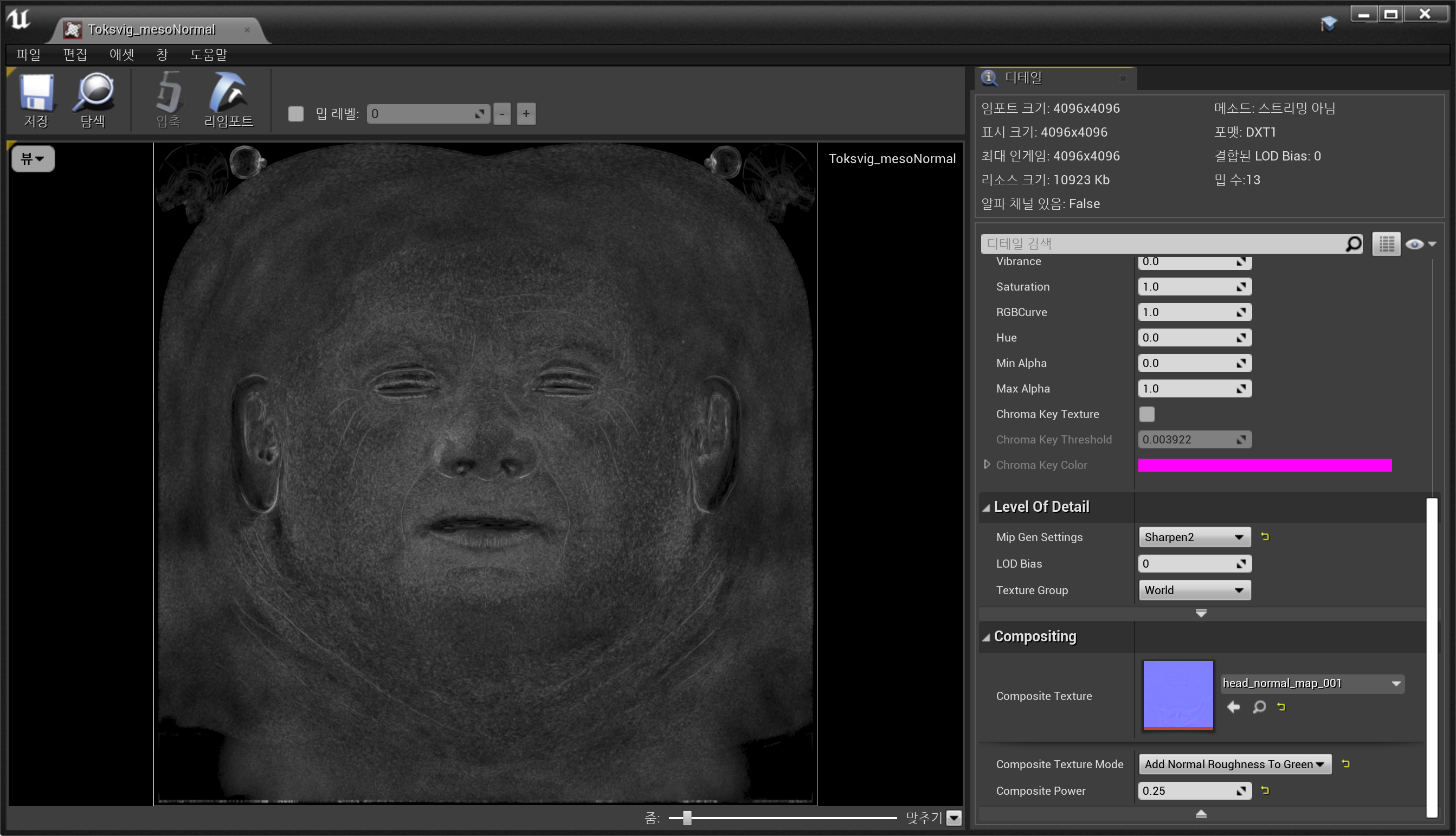This screenshot has height=836, width=1456.
Task: Minimize the editor window
Action: pos(1364,14)
